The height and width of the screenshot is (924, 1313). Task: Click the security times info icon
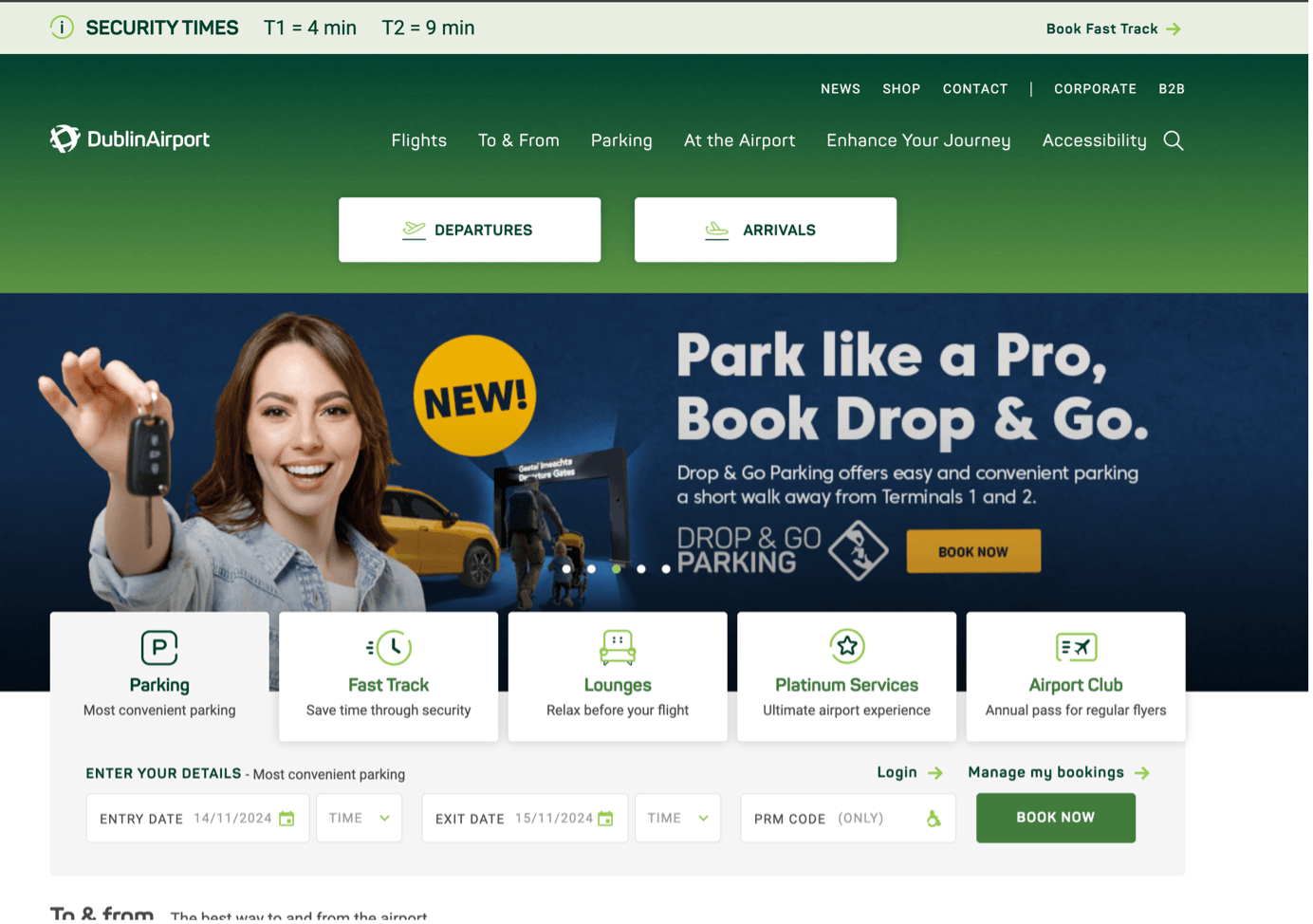[x=62, y=28]
